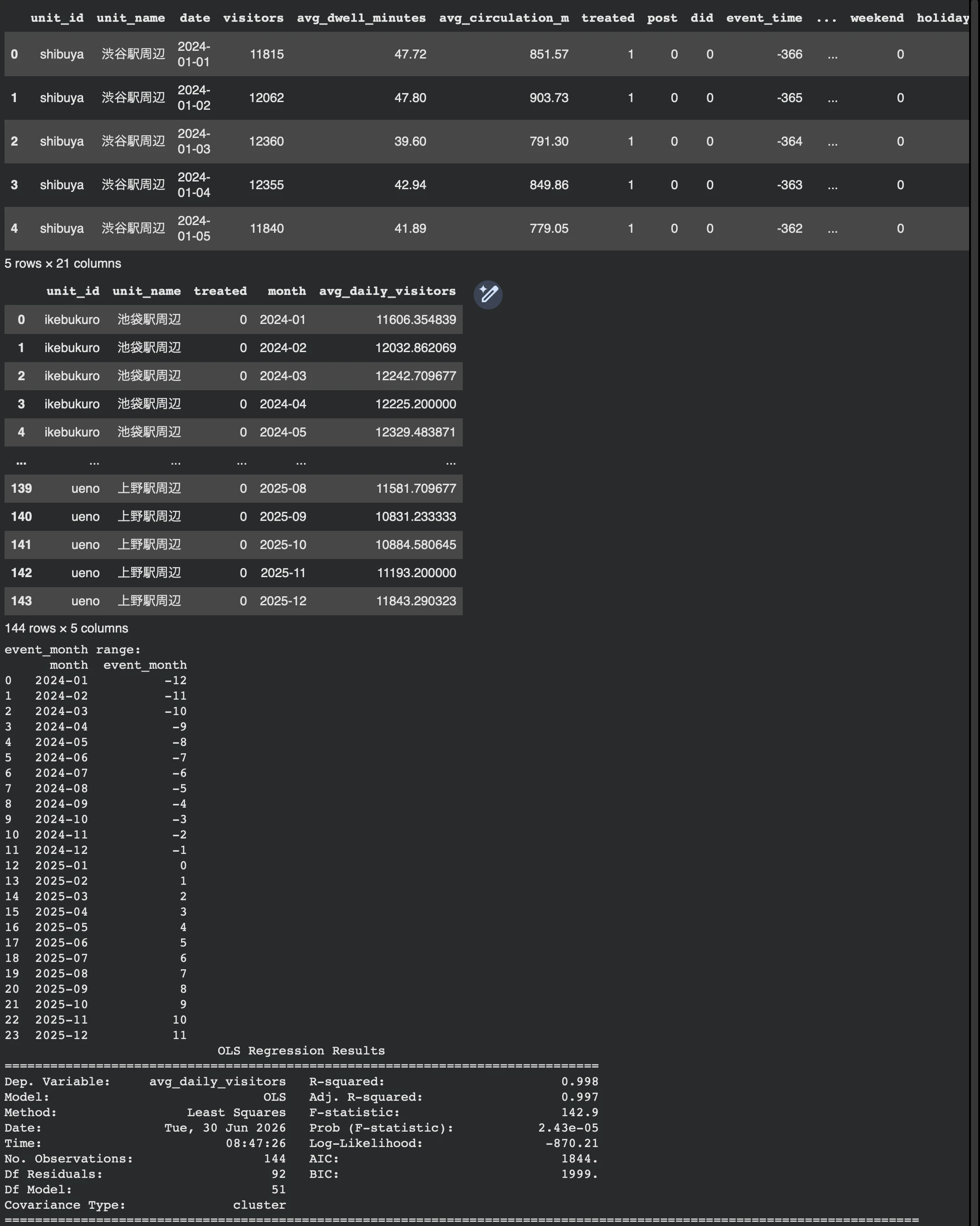Screen dimensions: 980x1226
Task: Click the avg_dwell_minutes column header
Action: (361, 18)
